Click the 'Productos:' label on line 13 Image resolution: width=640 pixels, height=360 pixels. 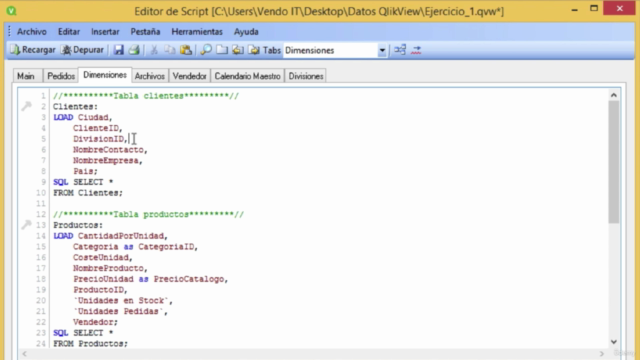point(78,225)
